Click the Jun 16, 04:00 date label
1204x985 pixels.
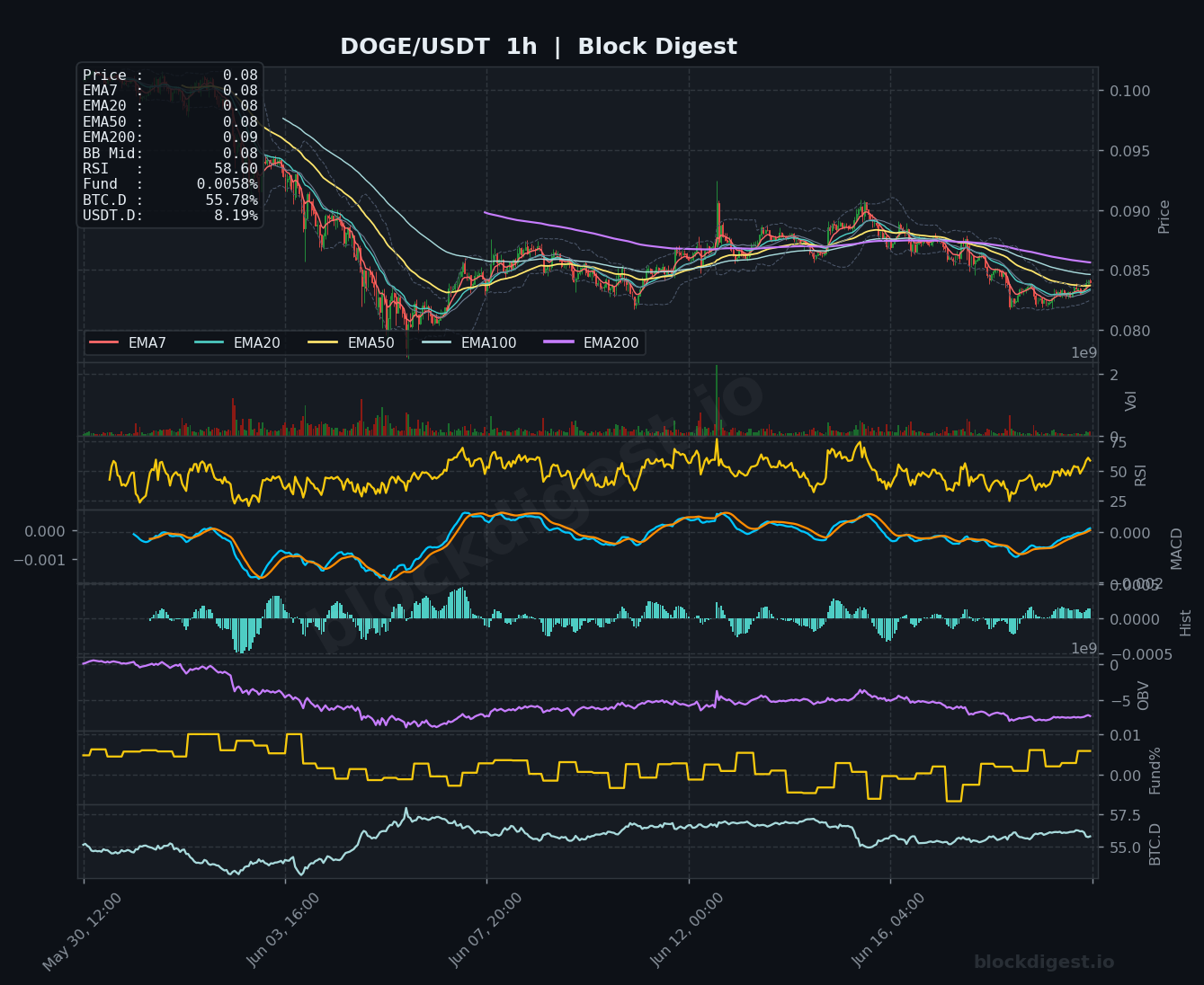click(887, 931)
